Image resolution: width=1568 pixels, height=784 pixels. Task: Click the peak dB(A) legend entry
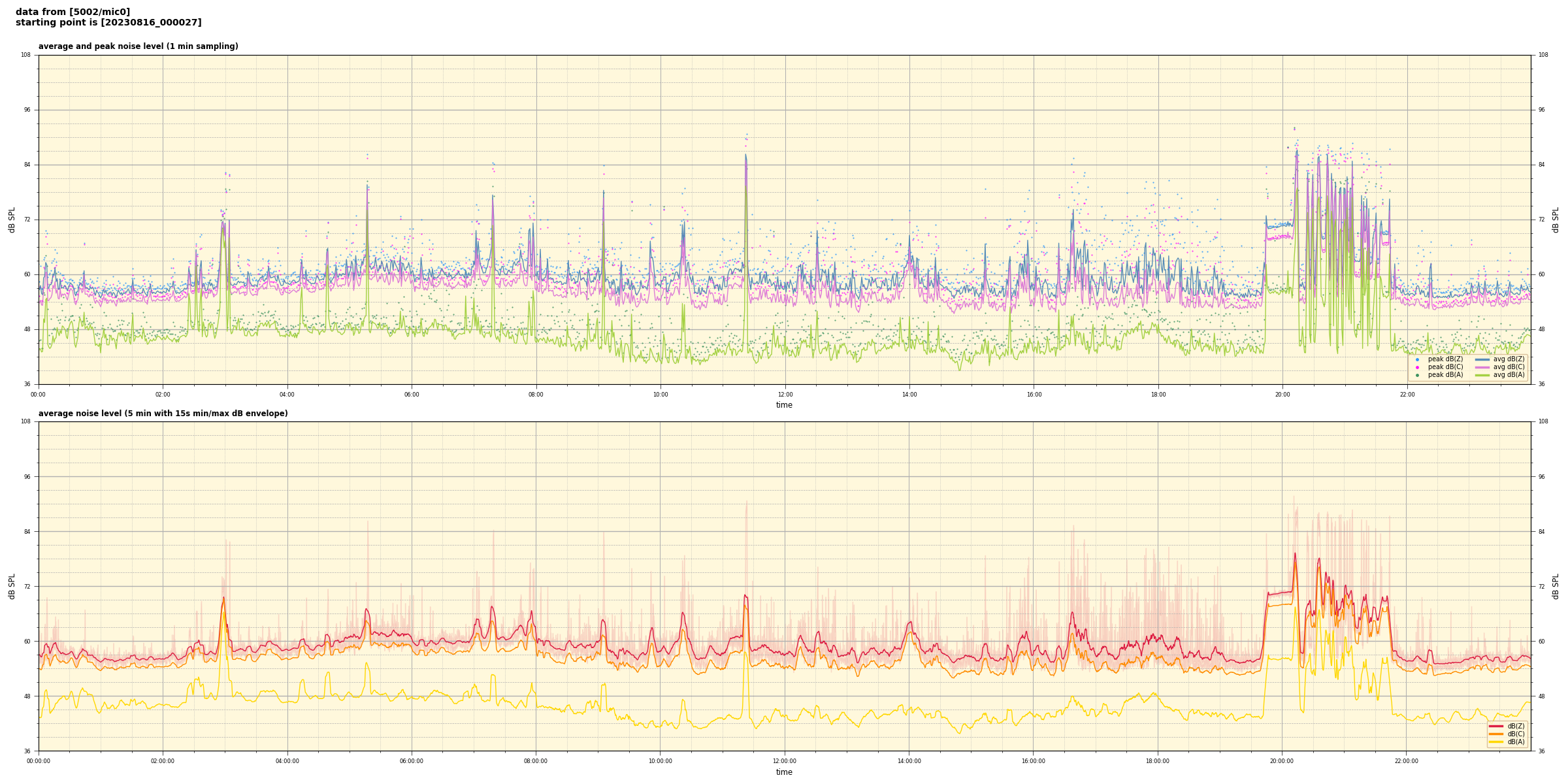click(x=1445, y=375)
